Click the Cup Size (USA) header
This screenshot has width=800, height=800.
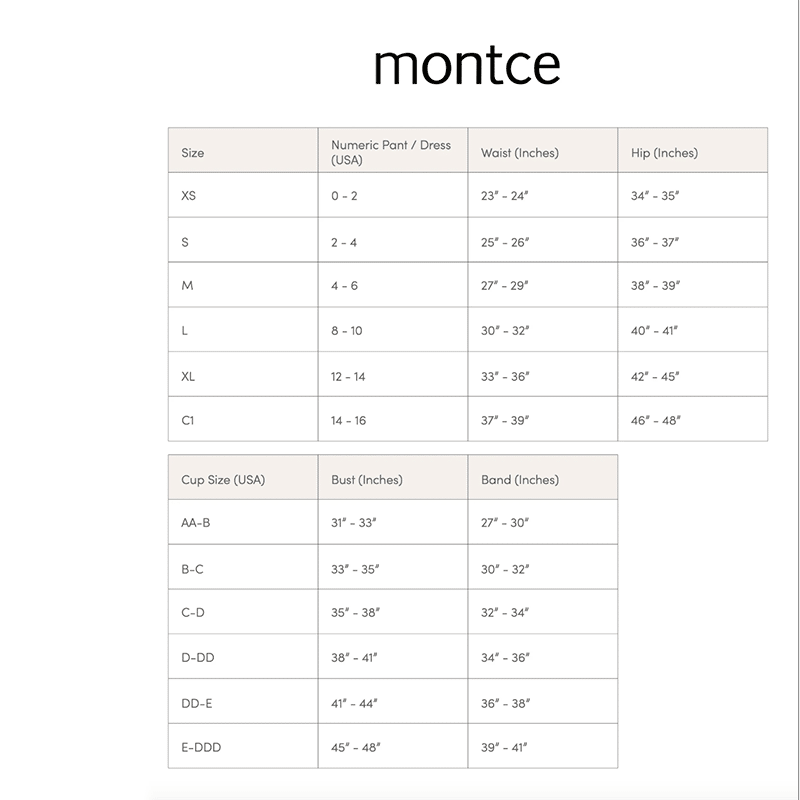(223, 480)
